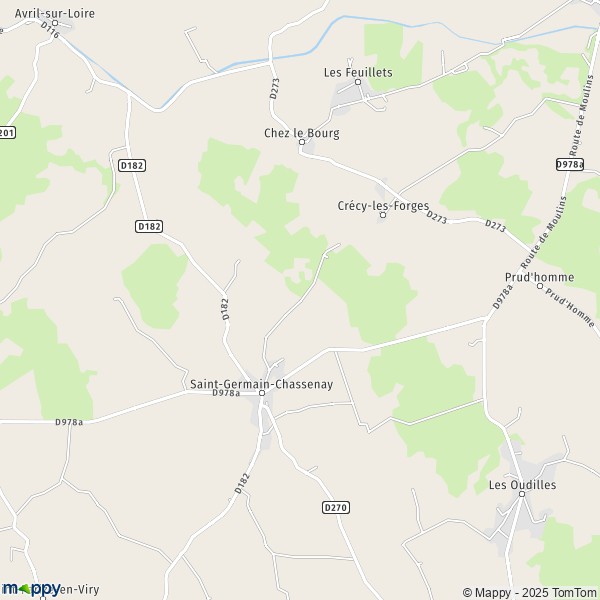
Task: Click the partially visible 201 road shield
Action: click(7, 133)
